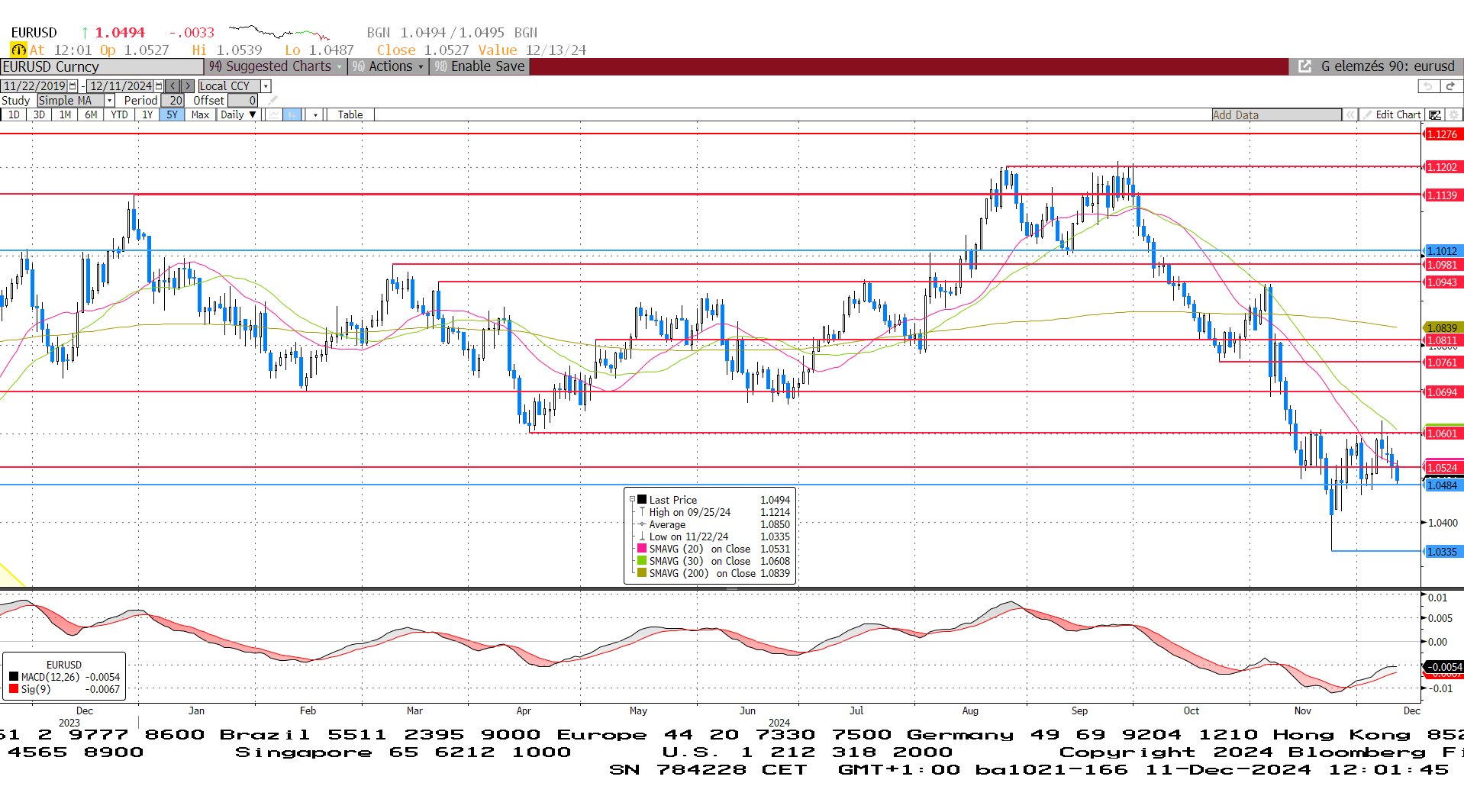Select the 1Y range tab

click(x=147, y=114)
